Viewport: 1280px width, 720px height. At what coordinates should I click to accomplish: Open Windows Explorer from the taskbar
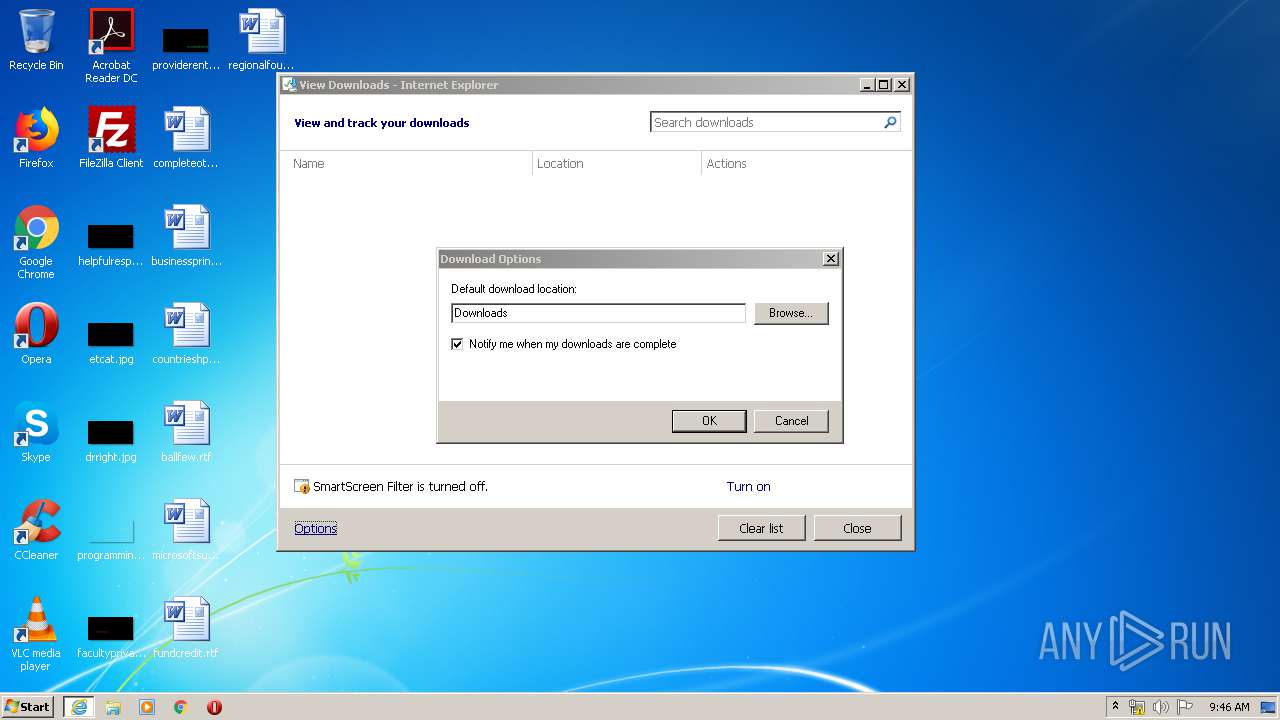click(113, 707)
